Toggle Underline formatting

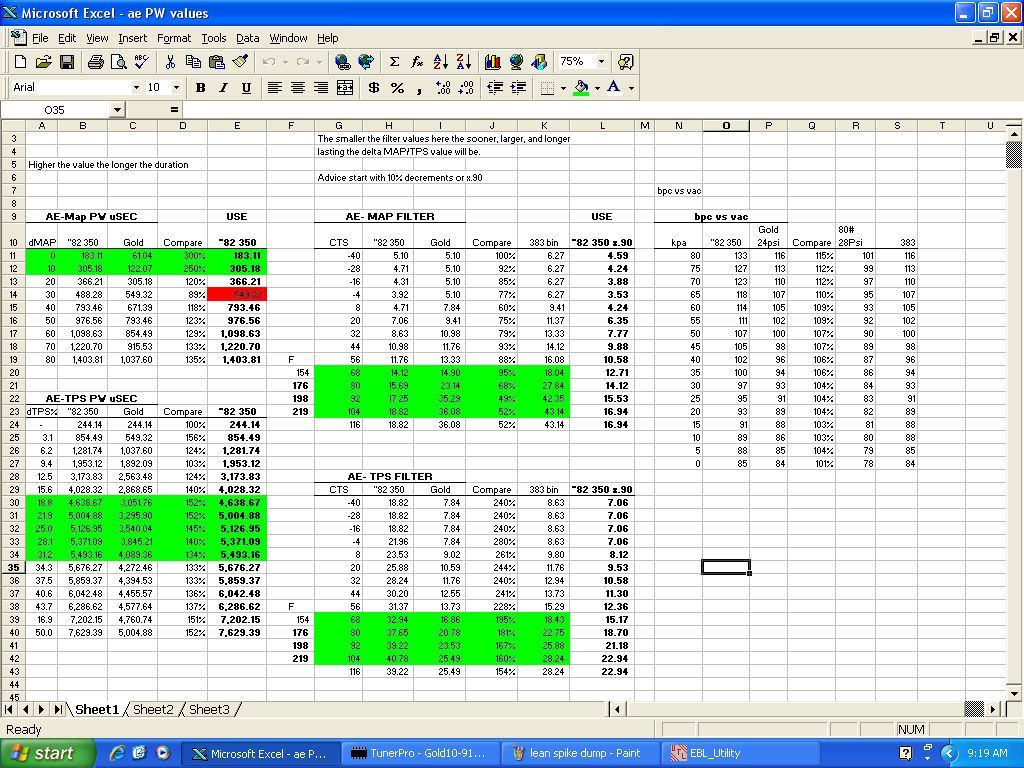click(246, 88)
